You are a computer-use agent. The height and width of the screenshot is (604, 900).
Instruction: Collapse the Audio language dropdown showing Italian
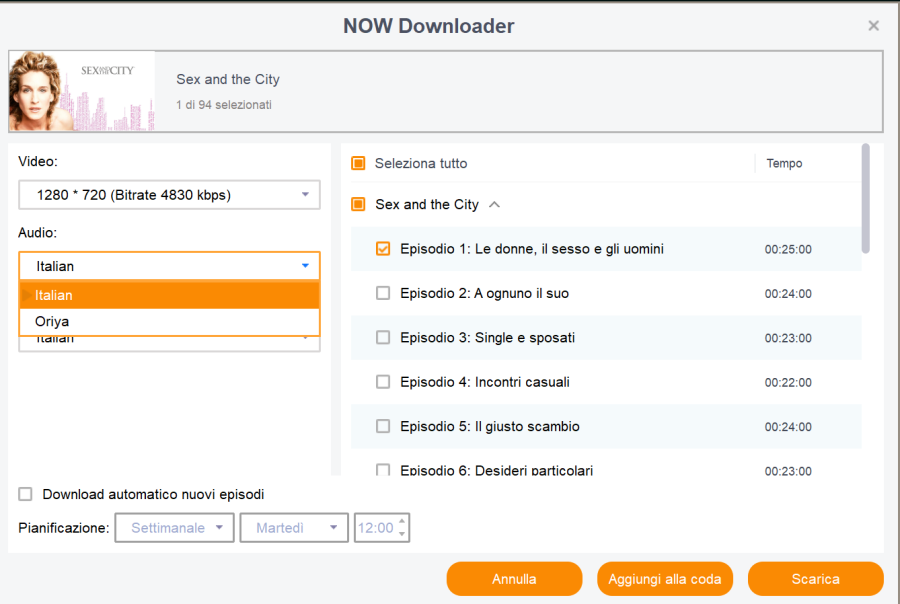coord(169,266)
